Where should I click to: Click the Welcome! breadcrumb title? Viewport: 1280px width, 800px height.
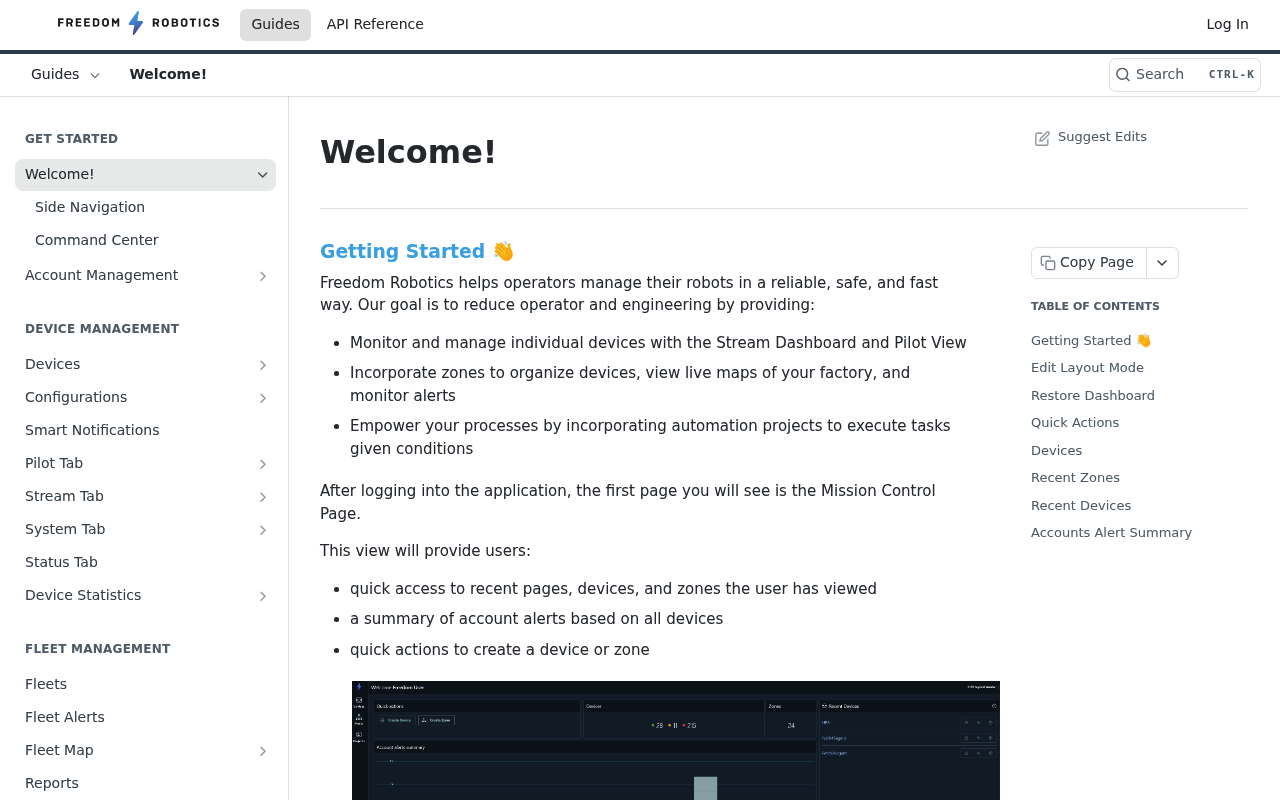click(x=168, y=74)
